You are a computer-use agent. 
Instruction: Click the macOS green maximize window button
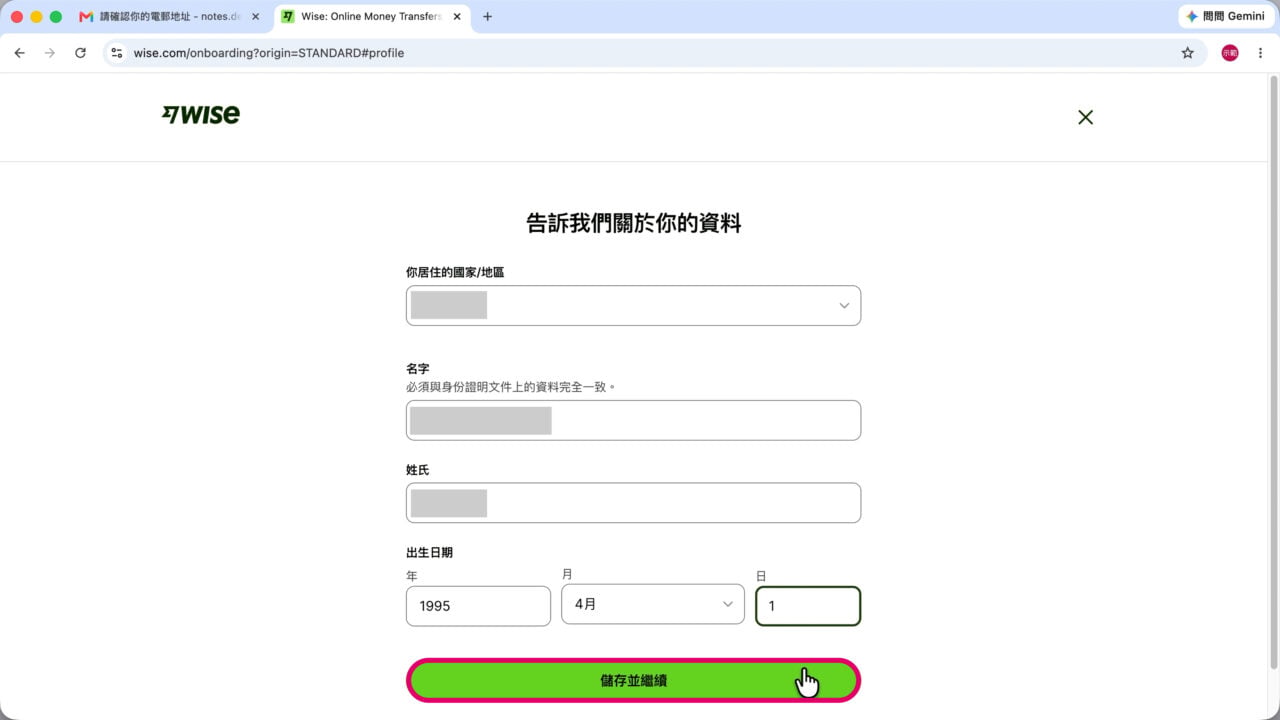coord(56,17)
